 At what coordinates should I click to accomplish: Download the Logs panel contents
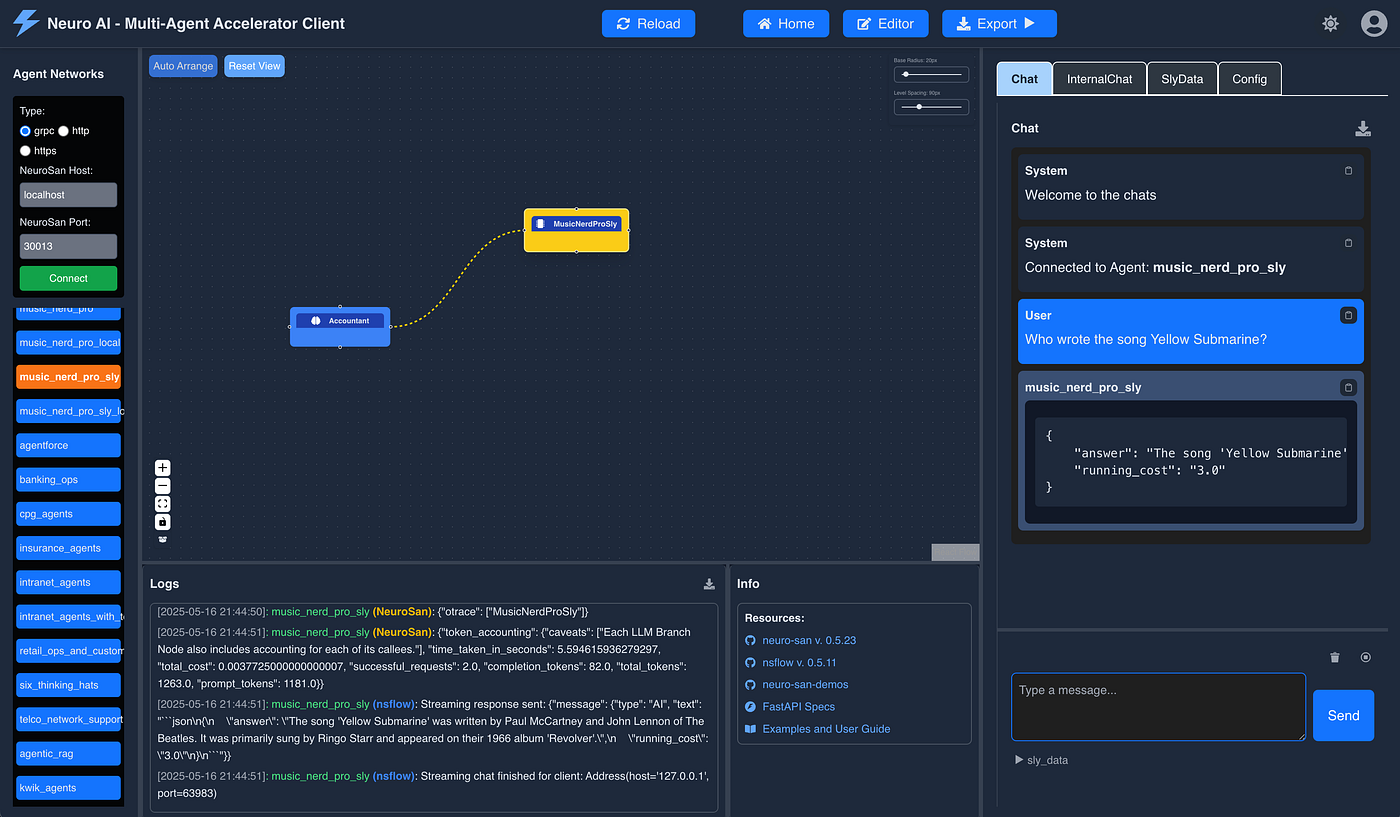point(709,584)
